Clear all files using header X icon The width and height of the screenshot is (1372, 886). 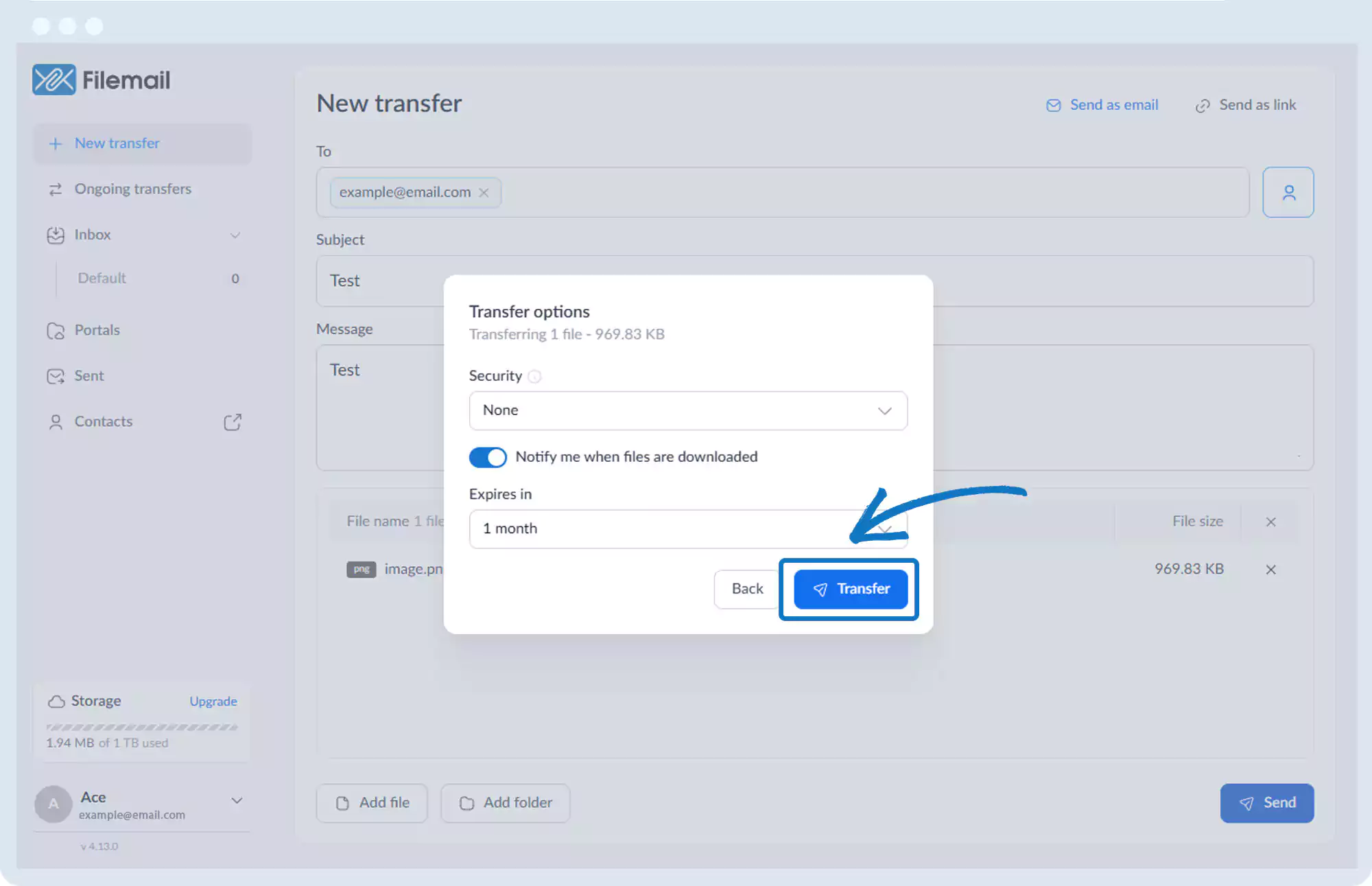1270,522
